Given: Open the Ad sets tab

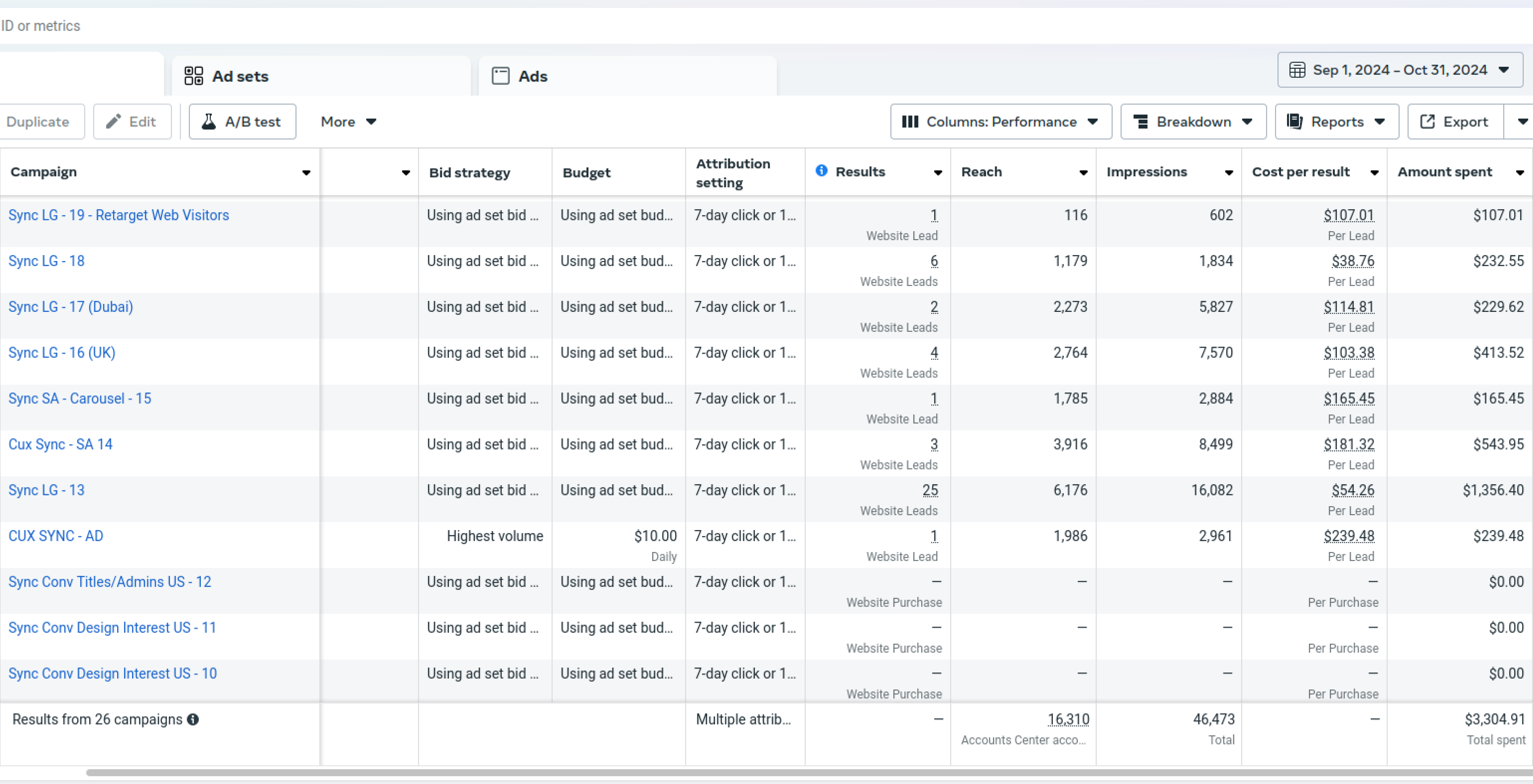Looking at the screenshot, I should pyautogui.click(x=321, y=76).
